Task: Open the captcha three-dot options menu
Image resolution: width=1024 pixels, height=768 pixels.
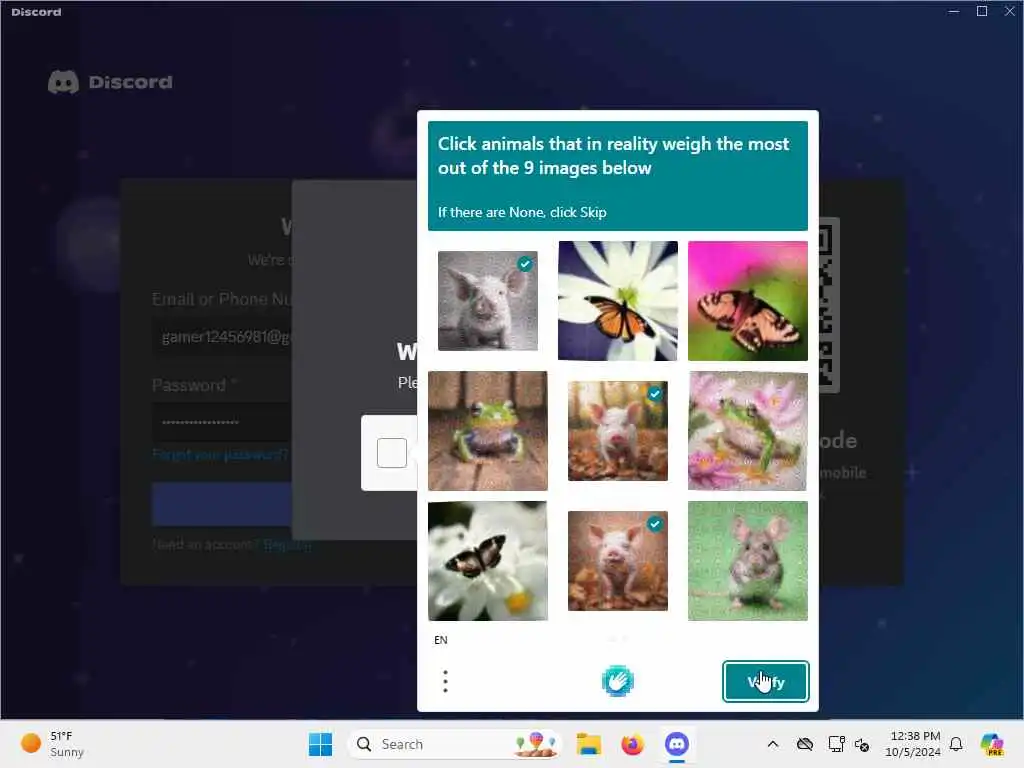Action: coord(445,681)
